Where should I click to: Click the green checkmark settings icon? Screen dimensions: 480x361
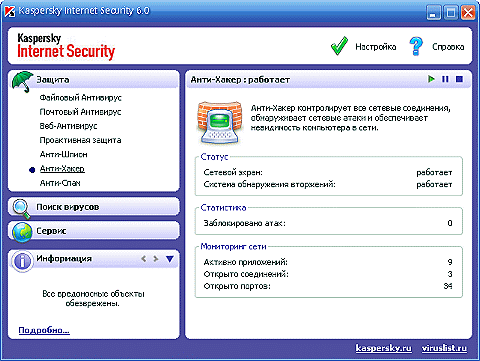point(339,46)
